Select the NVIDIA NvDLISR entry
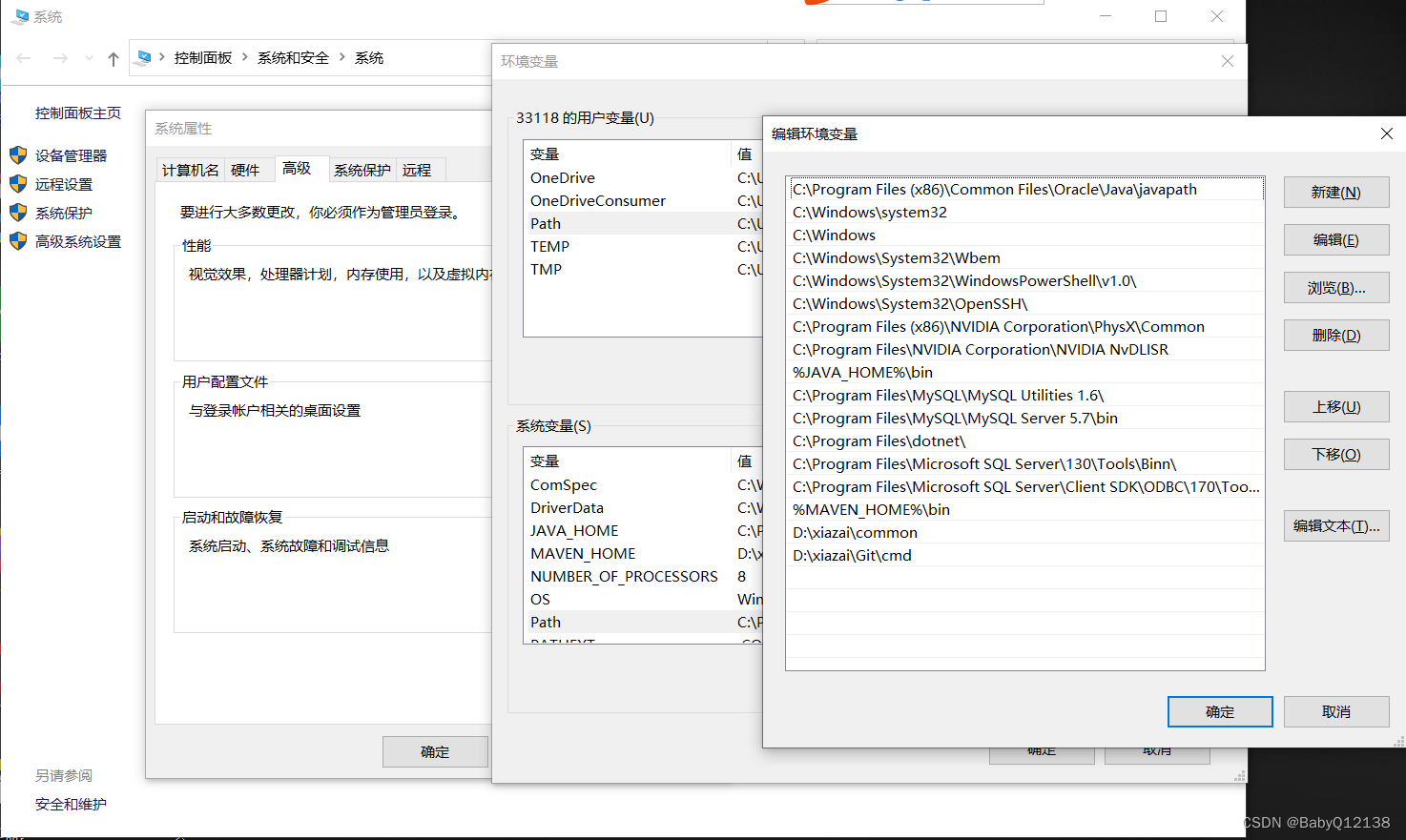Viewport: 1406px width, 840px height. [1025, 349]
